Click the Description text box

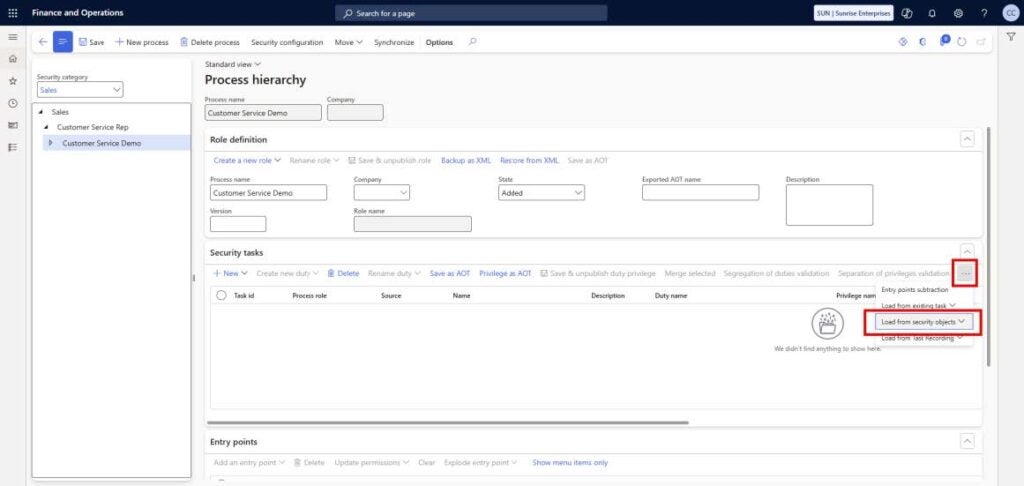[829, 204]
